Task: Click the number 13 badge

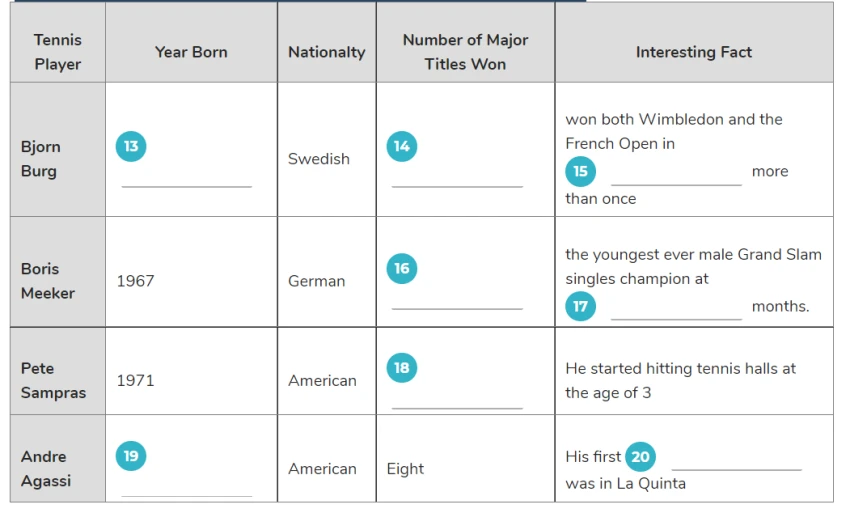Action: [x=131, y=146]
